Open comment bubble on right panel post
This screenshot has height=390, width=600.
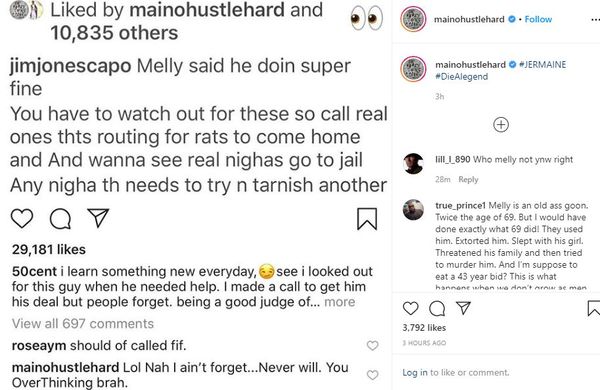click(x=437, y=308)
